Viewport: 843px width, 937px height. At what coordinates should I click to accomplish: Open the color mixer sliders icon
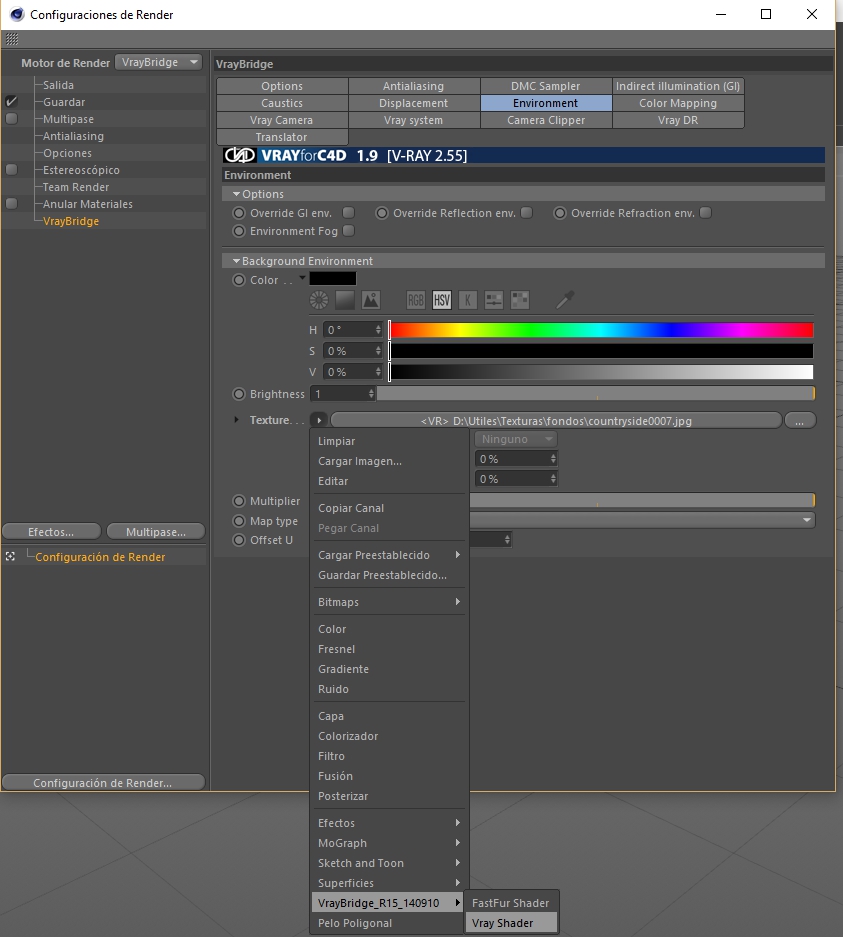[x=493, y=300]
